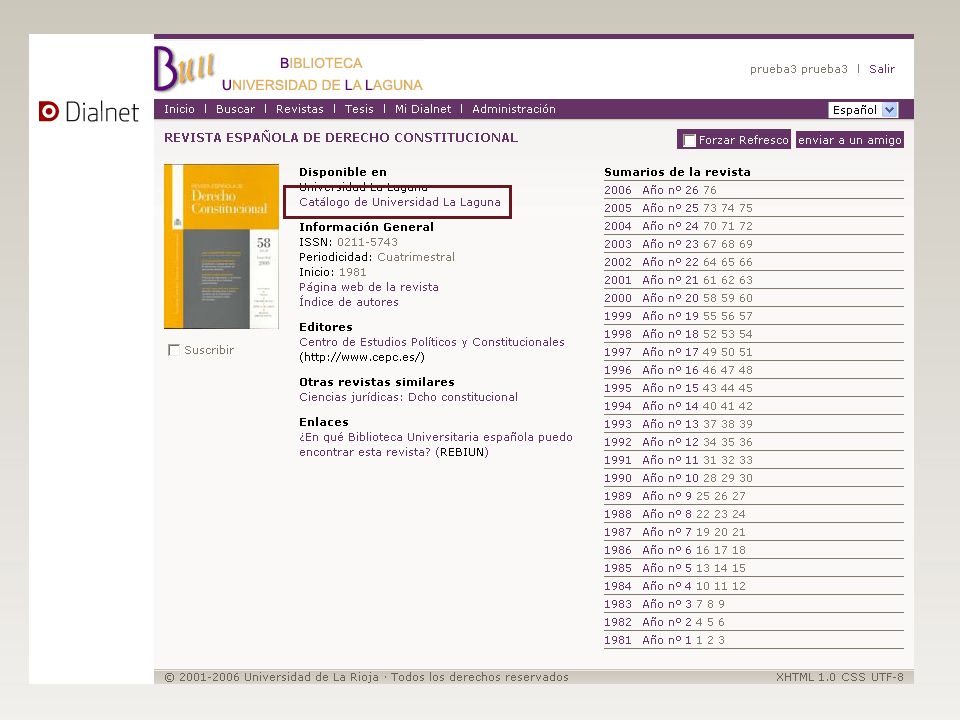Open issue 40 of year 1994

(x=710, y=407)
